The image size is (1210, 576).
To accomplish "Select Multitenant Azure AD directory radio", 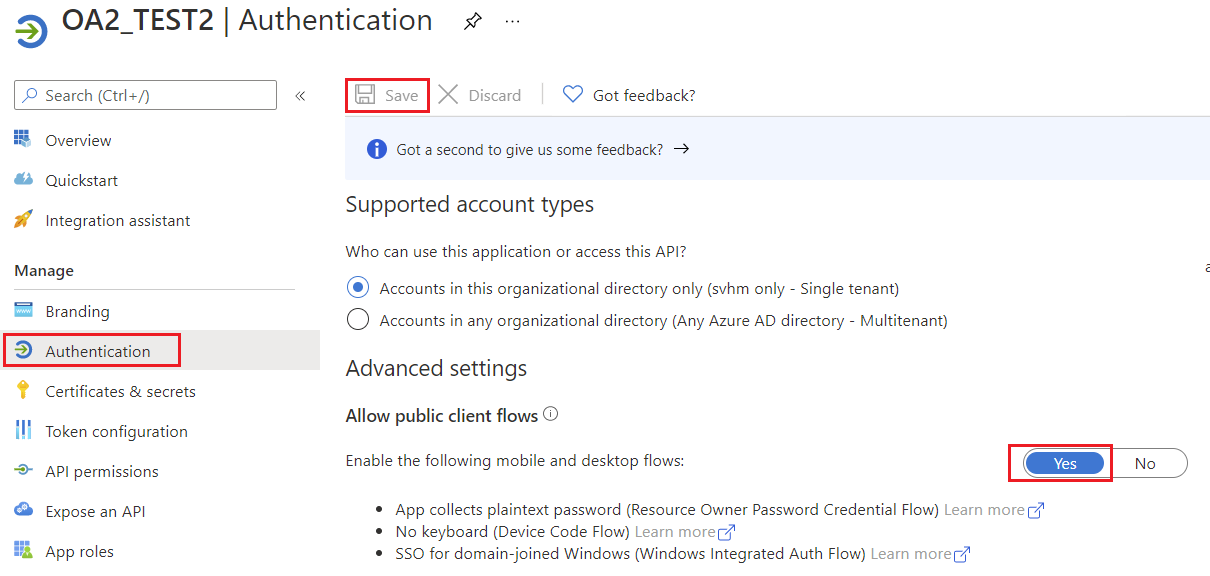I will click(357, 320).
